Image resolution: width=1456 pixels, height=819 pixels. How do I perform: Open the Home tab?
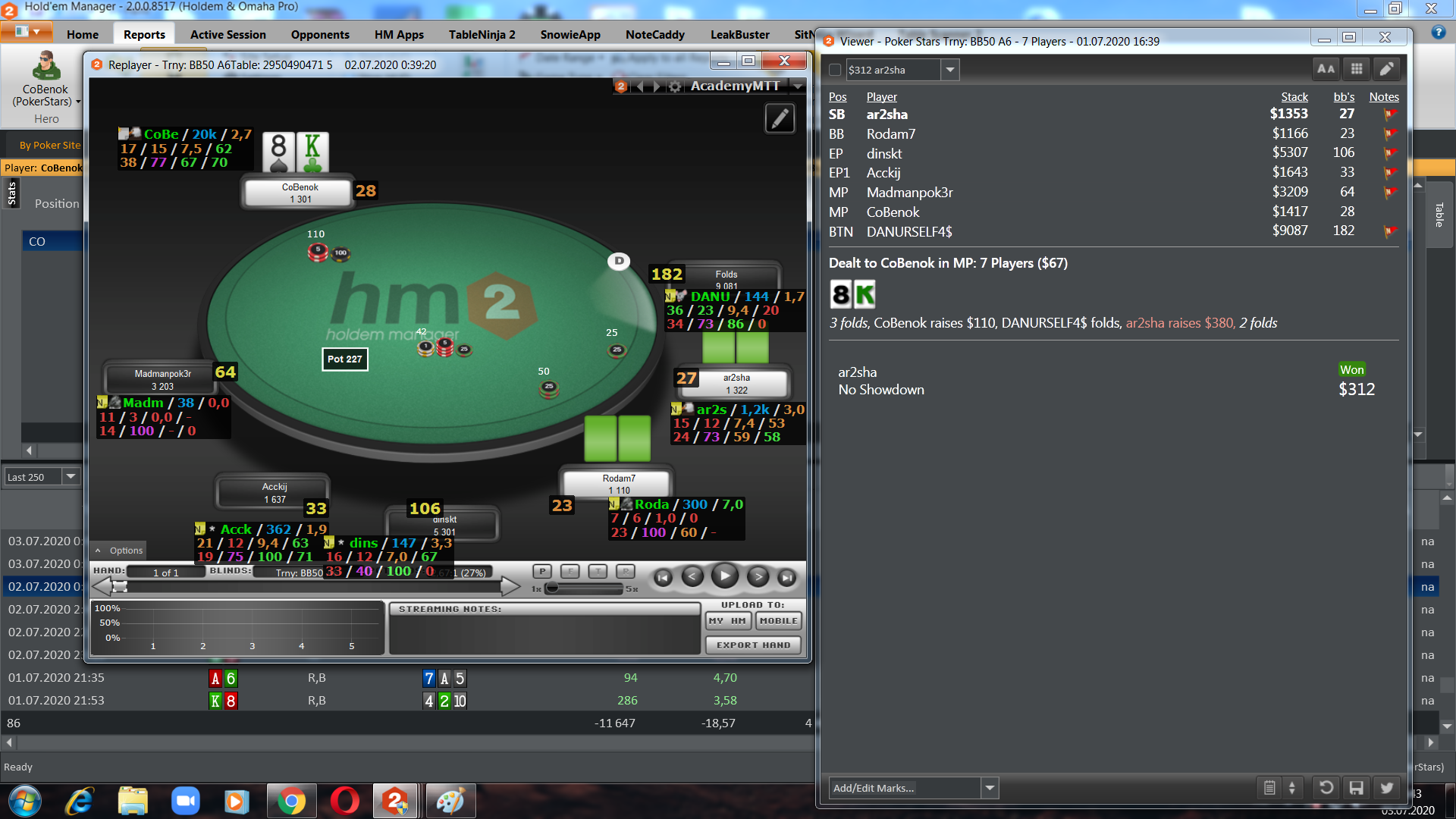[x=82, y=34]
